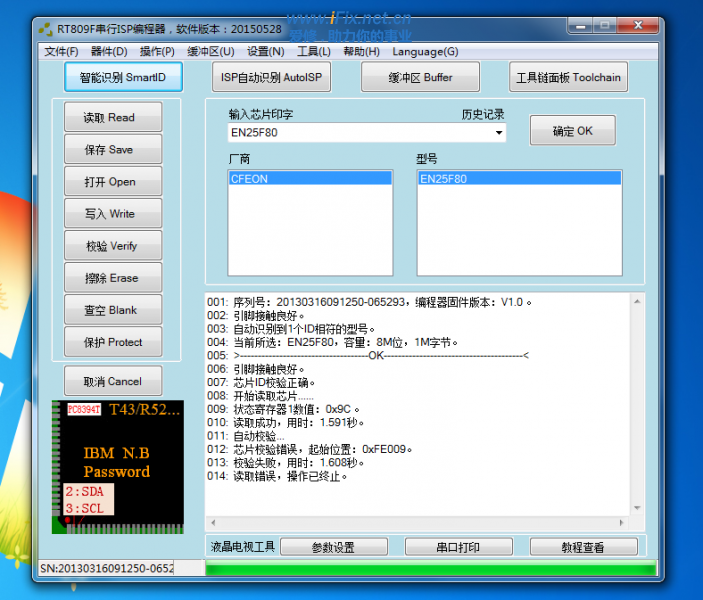This screenshot has width=703, height=600.
Task: Confirm with the 确定 OK button
Action: click(573, 130)
